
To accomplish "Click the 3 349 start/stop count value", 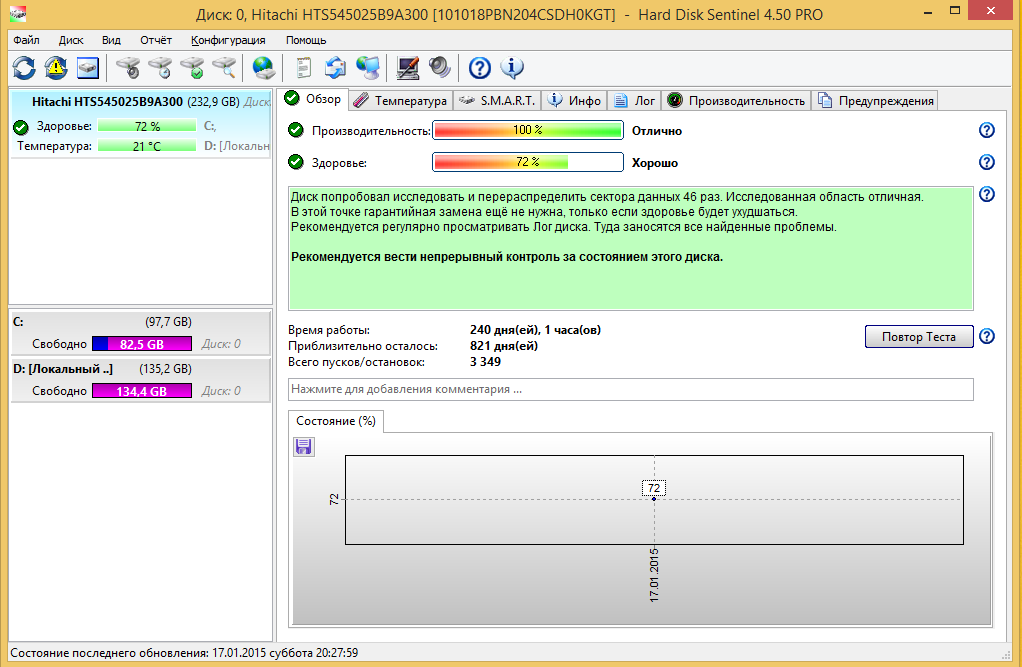I will pos(486,362).
